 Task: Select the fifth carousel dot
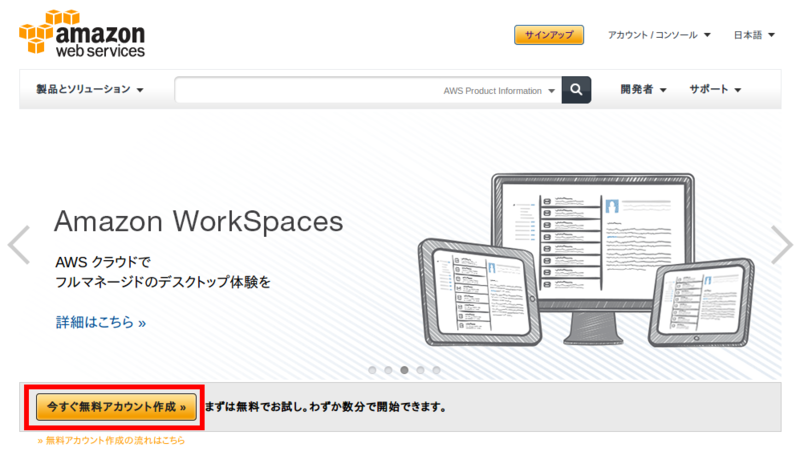[x=436, y=370]
